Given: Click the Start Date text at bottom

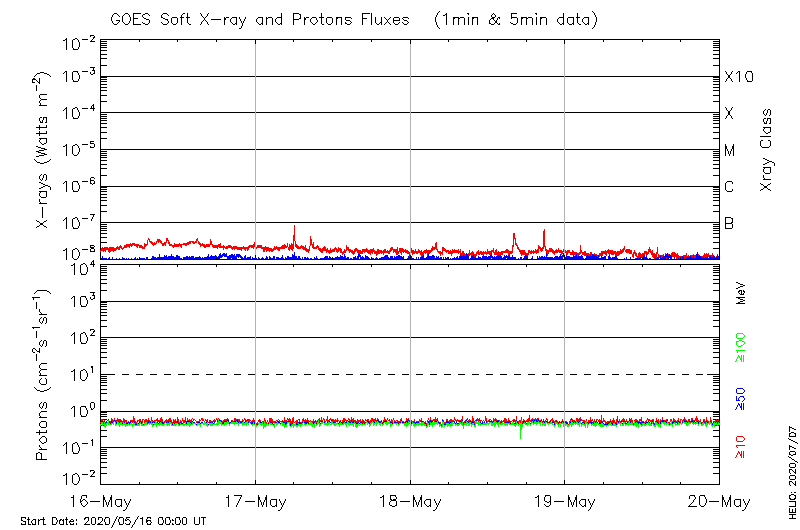Looking at the screenshot, I should tap(113, 521).
